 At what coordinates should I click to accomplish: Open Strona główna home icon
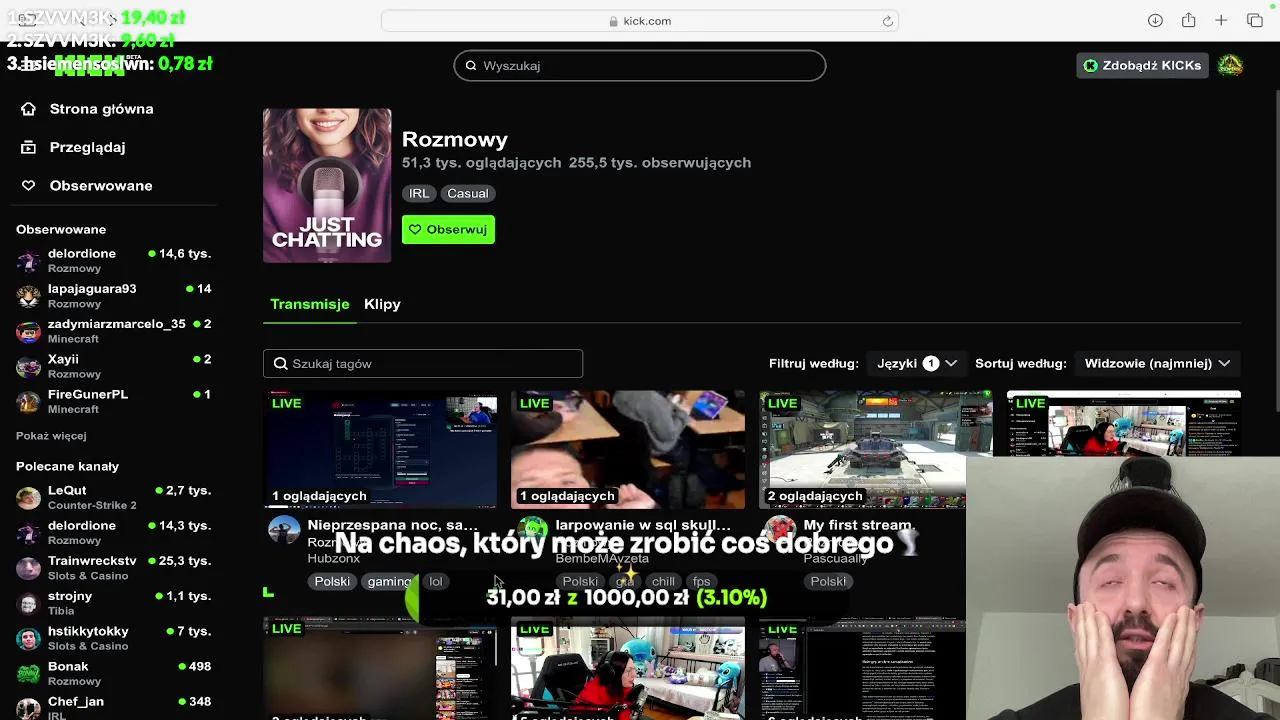(x=28, y=109)
